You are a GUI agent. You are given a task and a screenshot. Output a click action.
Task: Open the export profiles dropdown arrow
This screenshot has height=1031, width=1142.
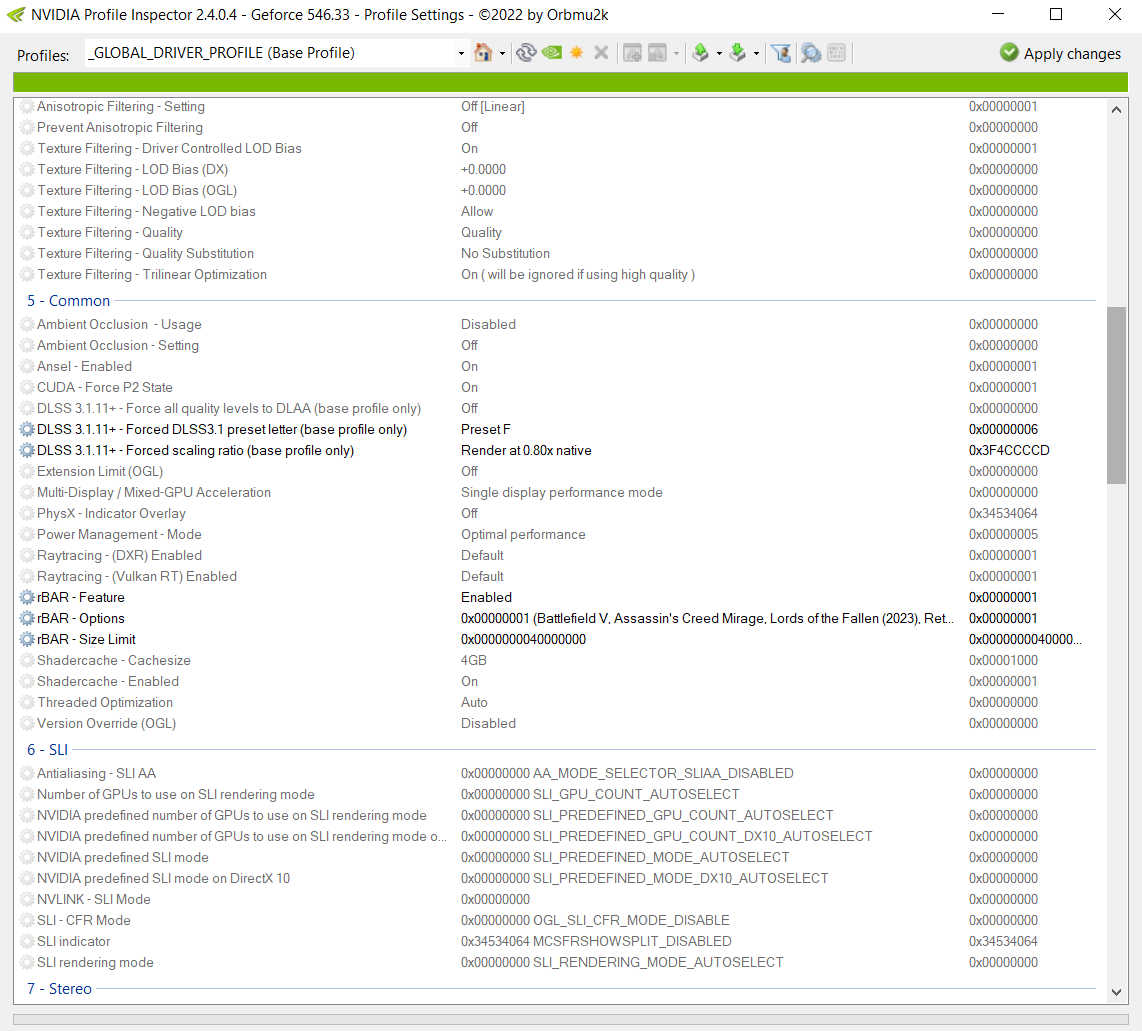[x=719, y=53]
